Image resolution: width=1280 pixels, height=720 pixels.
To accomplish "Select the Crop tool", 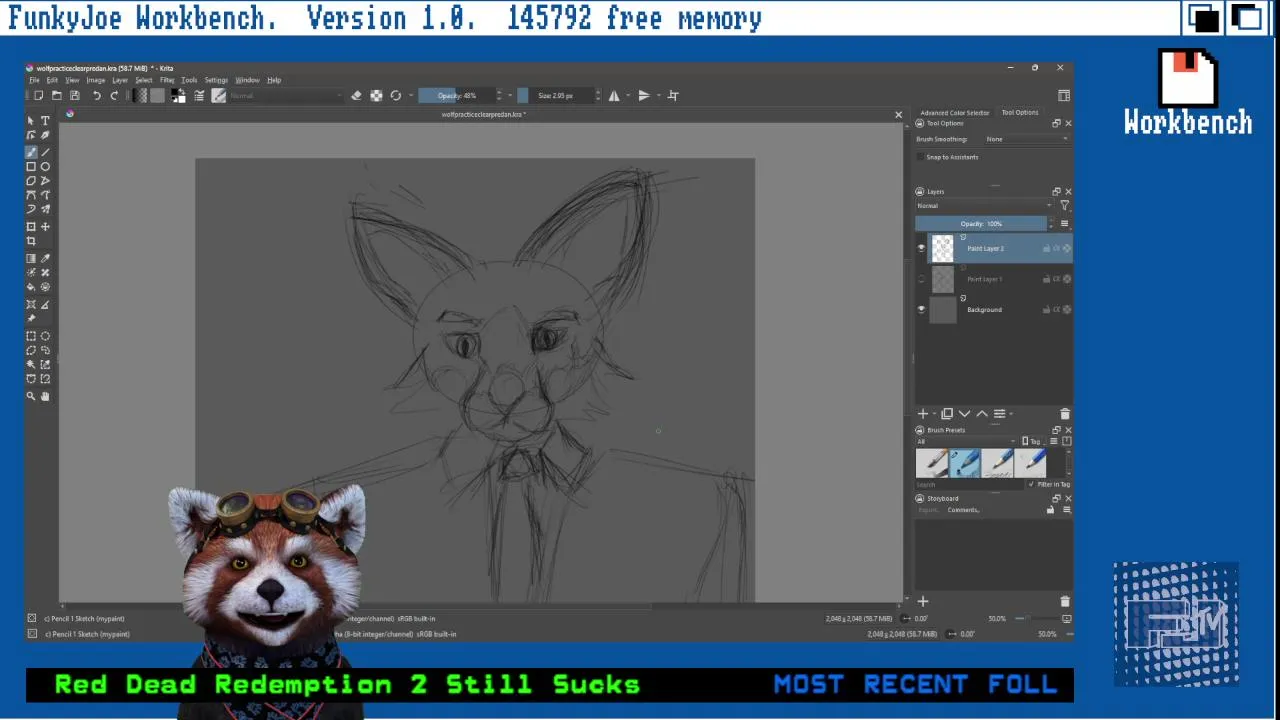I will click(31, 241).
